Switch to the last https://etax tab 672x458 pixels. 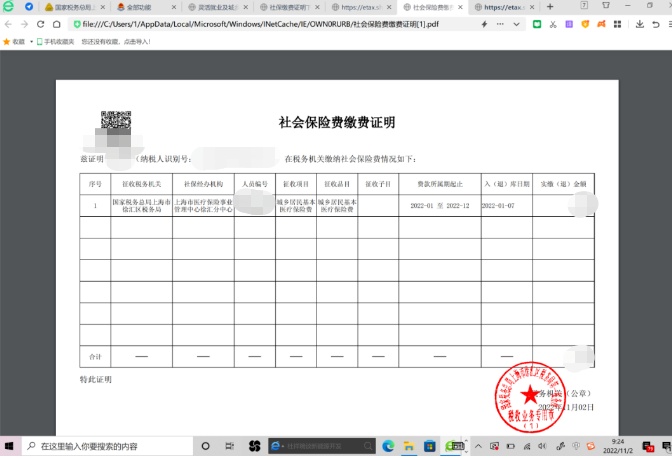(x=505, y=7)
